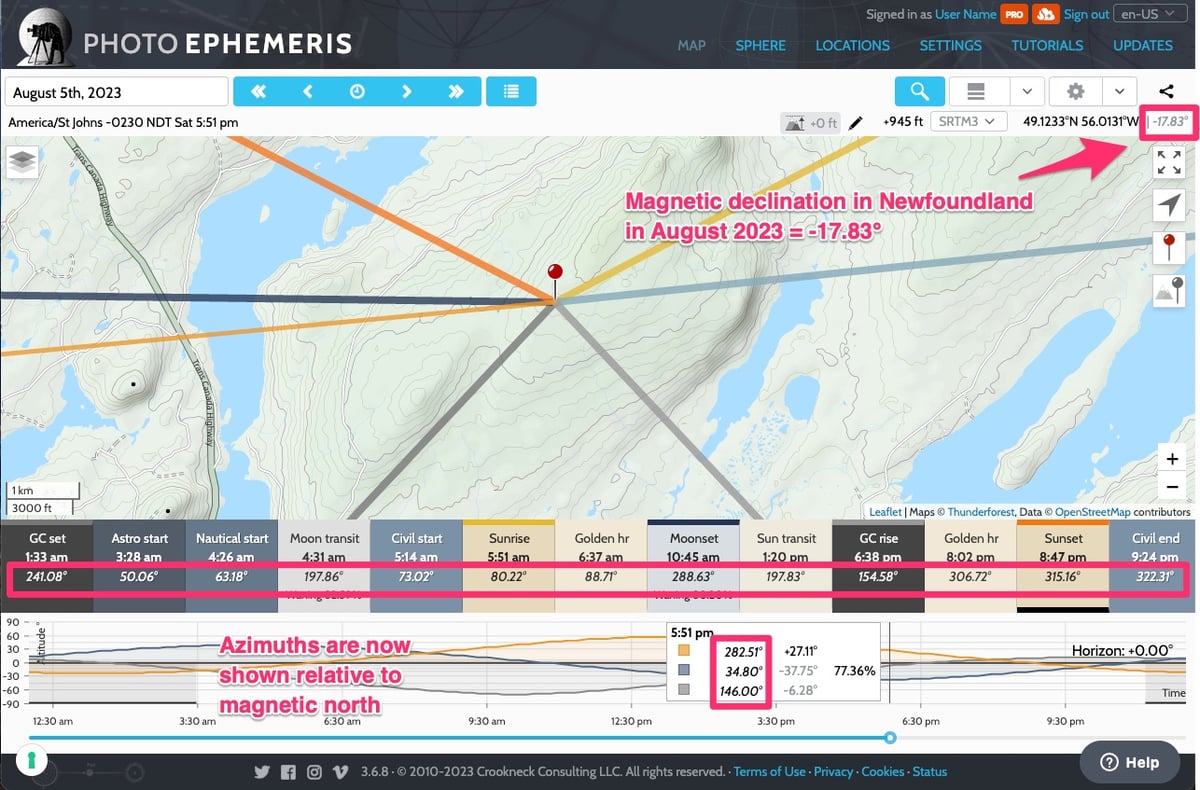This screenshot has height=790, width=1200.
Task: Click the date field August 5th, 2023
Action: [117, 92]
